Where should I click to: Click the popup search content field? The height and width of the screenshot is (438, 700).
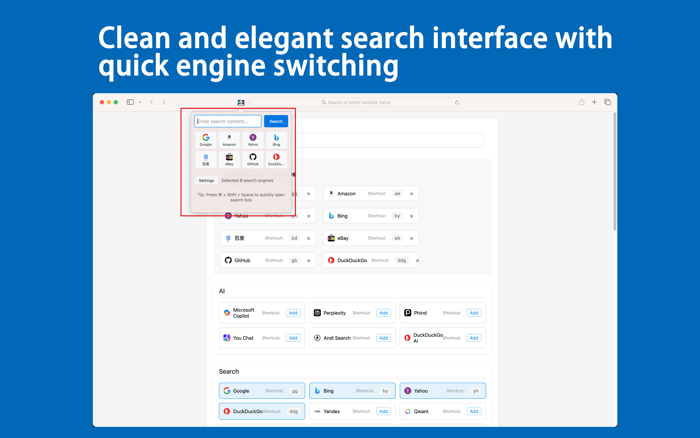(x=228, y=121)
